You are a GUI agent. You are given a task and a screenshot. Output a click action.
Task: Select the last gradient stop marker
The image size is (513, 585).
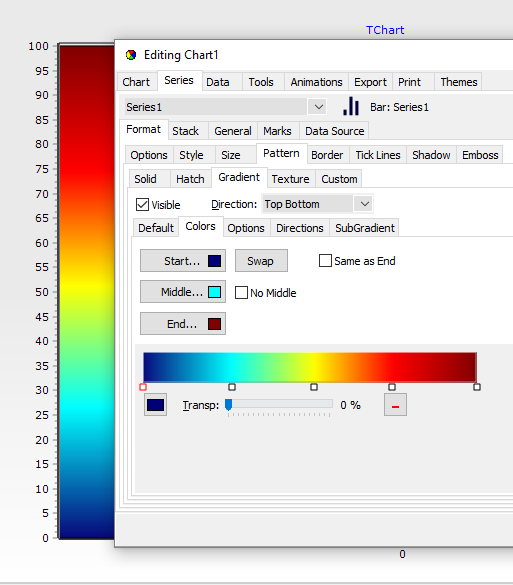[477, 387]
